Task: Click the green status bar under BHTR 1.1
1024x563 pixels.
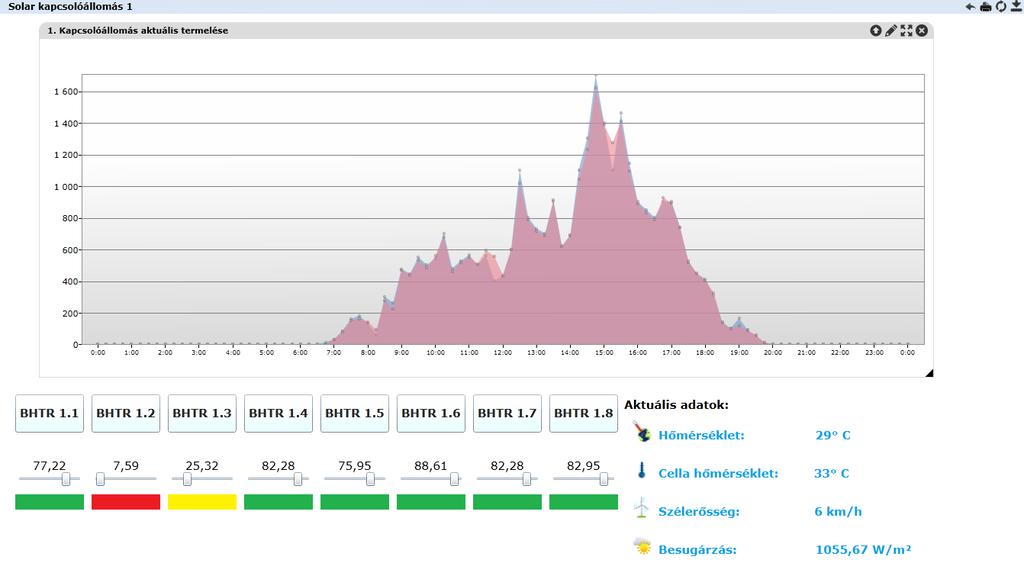Action: tap(50, 502)
